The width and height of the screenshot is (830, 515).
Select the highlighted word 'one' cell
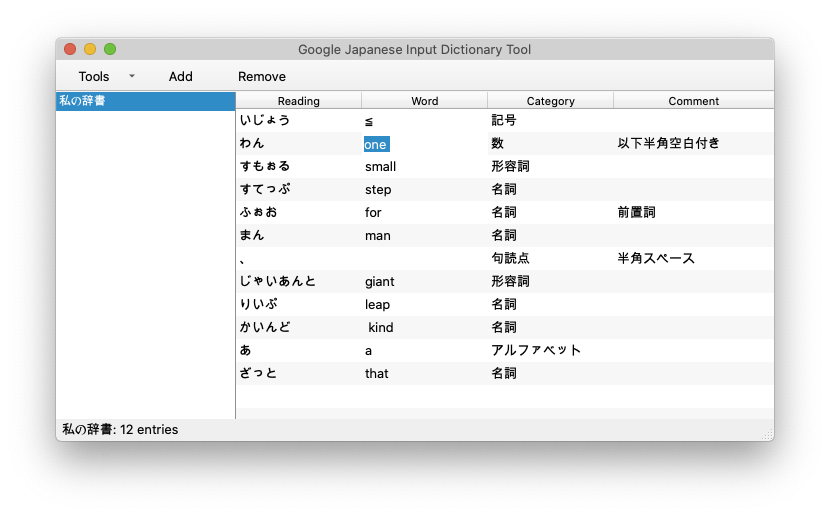pos(376,144)
